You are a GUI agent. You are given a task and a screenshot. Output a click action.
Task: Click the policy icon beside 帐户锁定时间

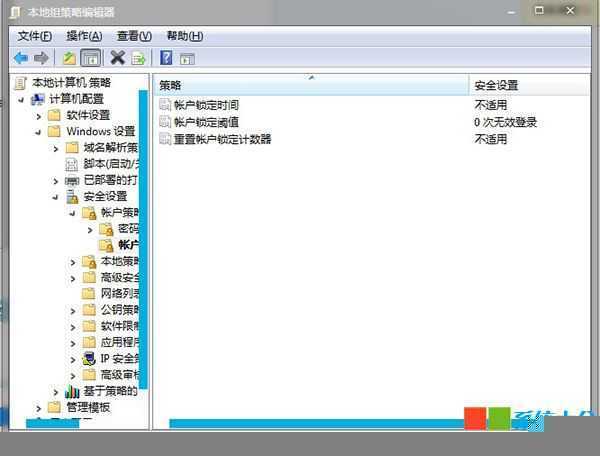[x=165, y=105]
